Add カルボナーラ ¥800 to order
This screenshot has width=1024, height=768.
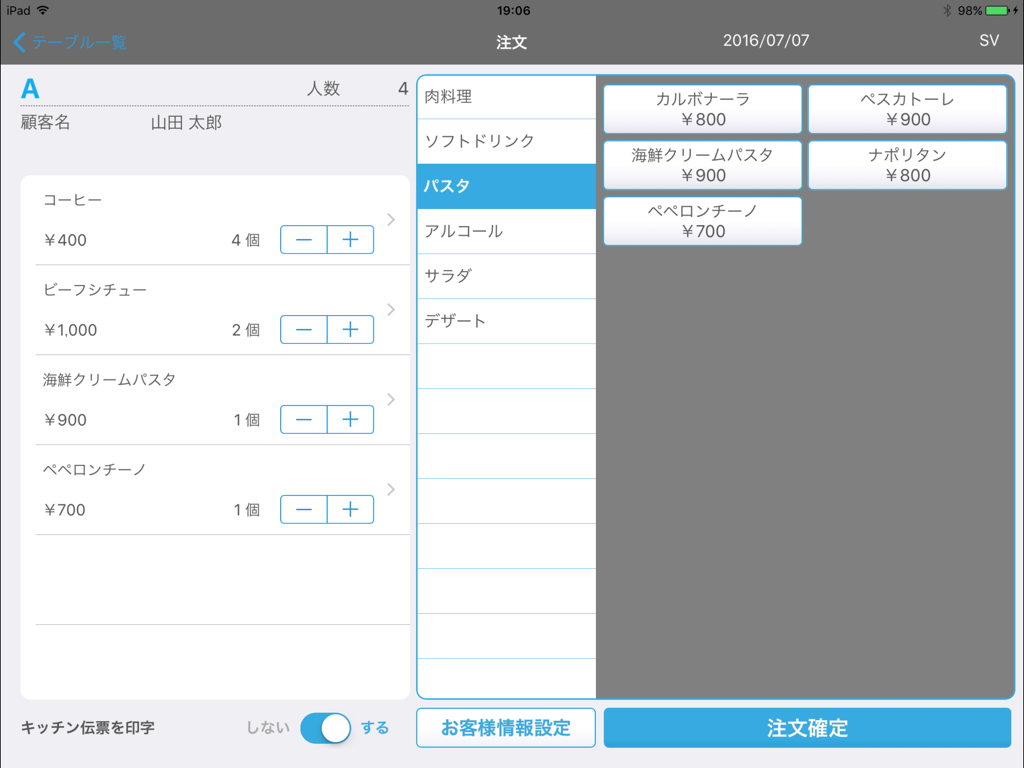702,109
